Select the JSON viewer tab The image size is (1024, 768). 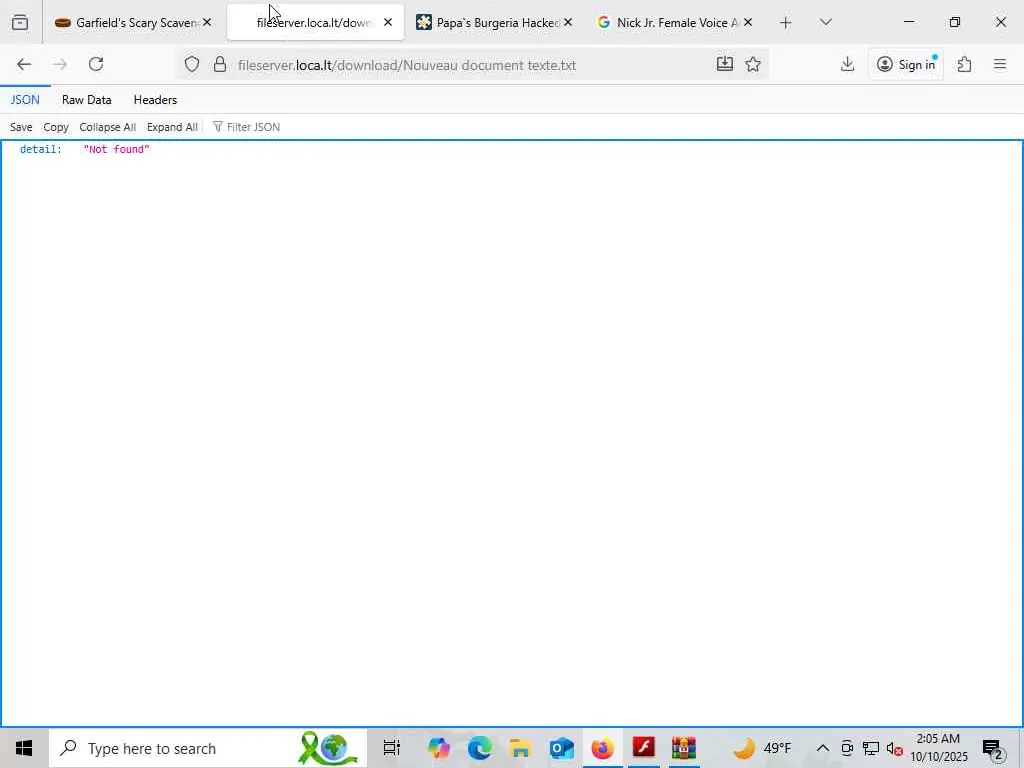25,100
